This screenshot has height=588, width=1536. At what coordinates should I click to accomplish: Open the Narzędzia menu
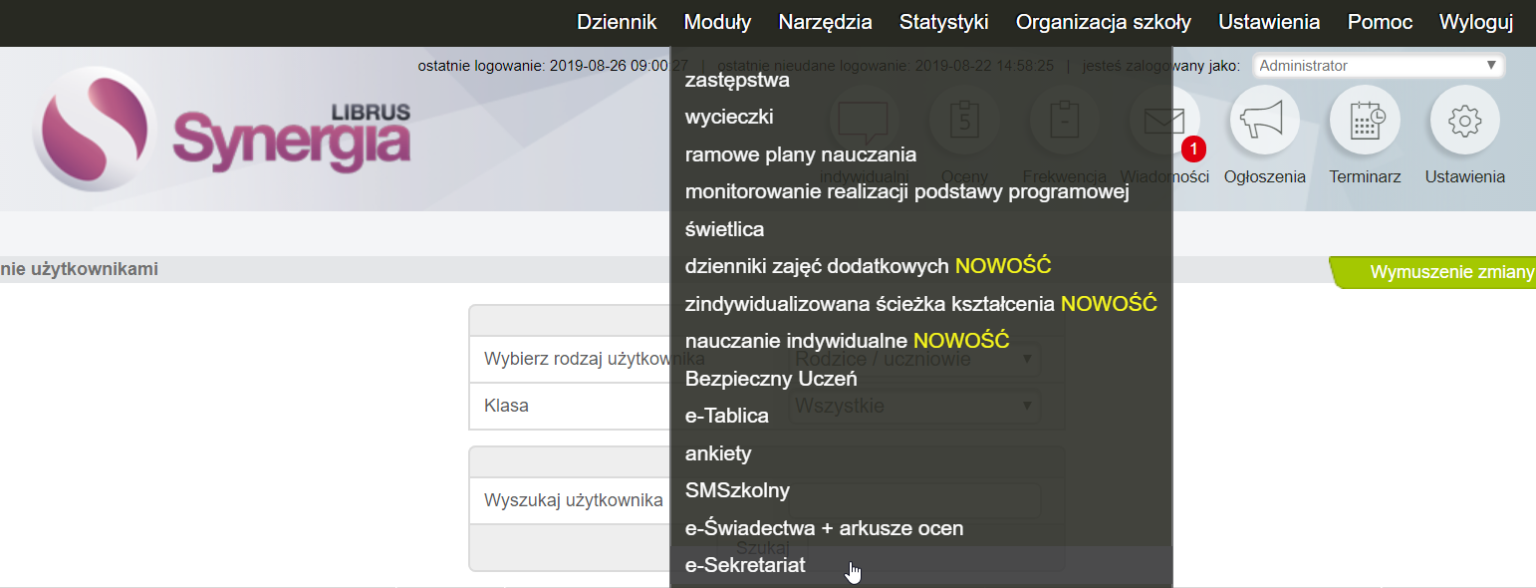[x=825, y=22]
